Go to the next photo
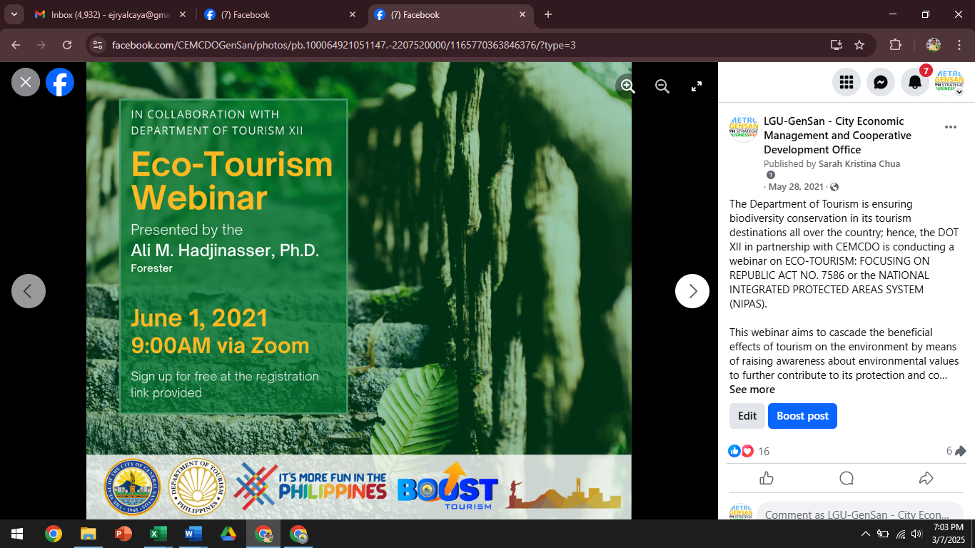The height and width of the screenshot is (550, 977). pyautogui.click(x=692, y=291)
